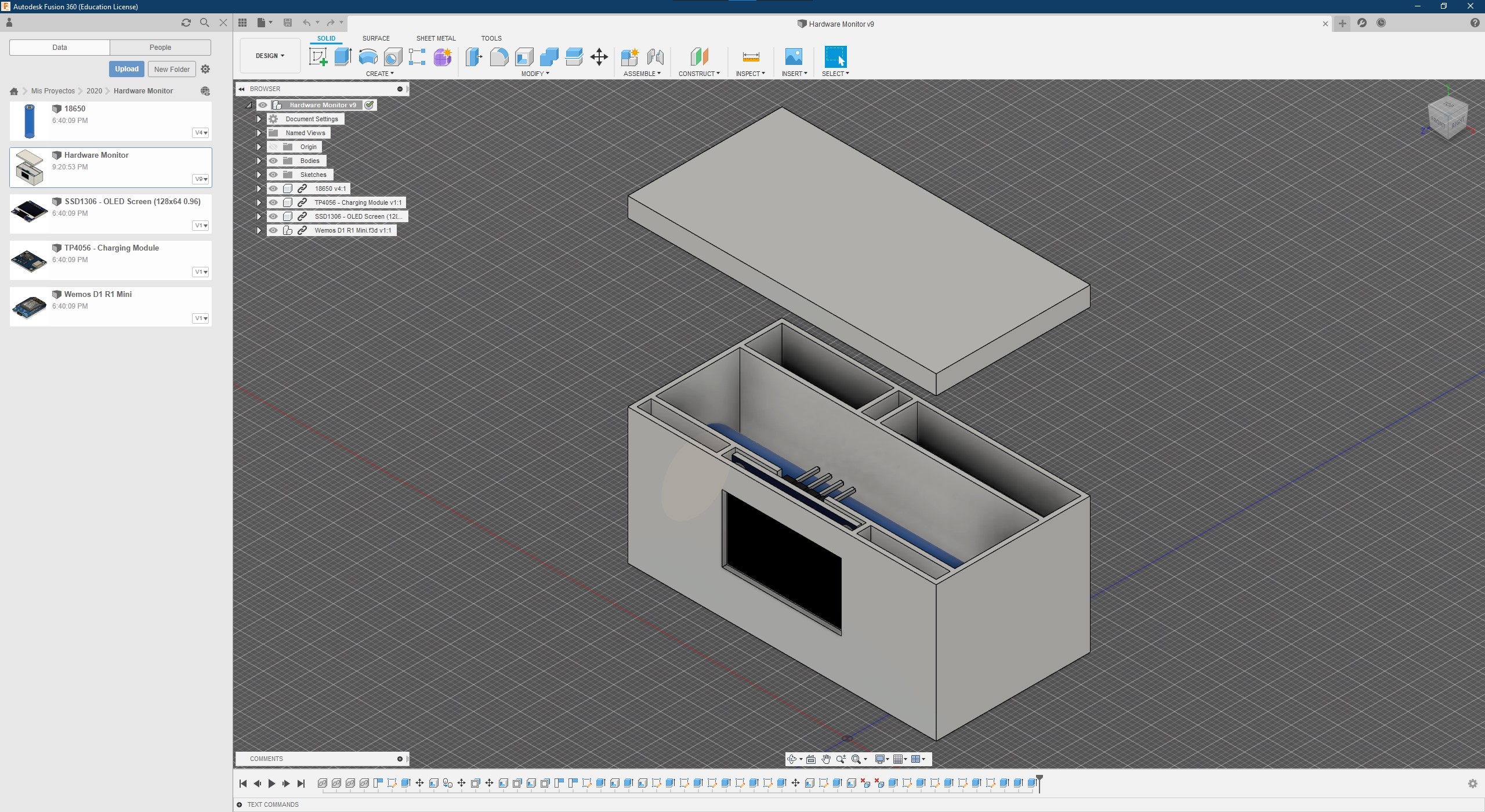Select the Revolve tool
1485x812 pixels.
tap(368, 57)
